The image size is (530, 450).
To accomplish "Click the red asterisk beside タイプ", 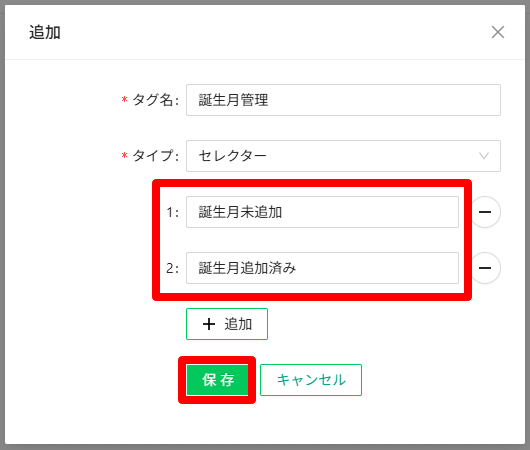I will pos(124,156).
